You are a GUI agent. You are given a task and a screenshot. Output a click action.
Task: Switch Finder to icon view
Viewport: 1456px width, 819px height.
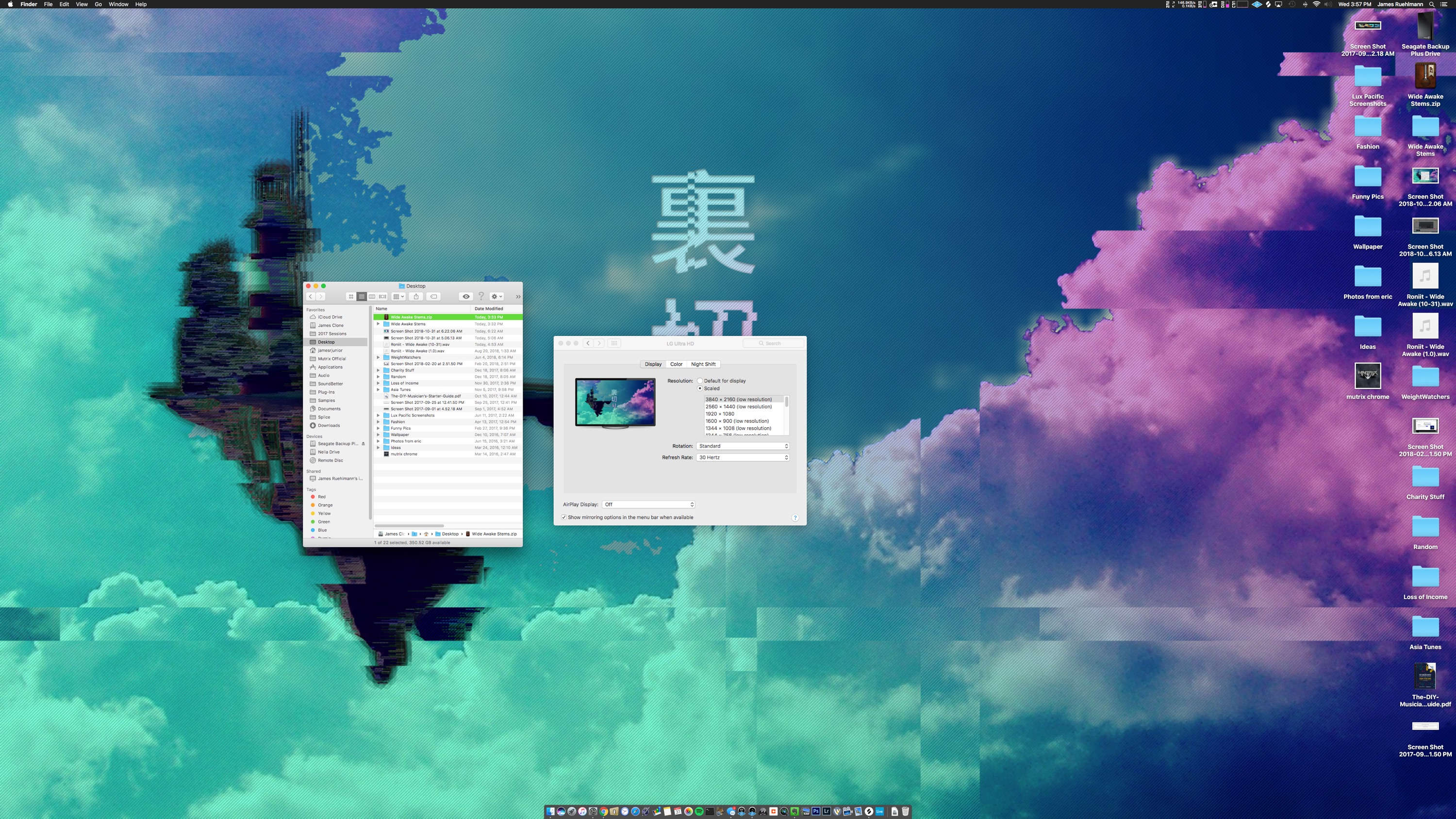(x=350, y=297)
